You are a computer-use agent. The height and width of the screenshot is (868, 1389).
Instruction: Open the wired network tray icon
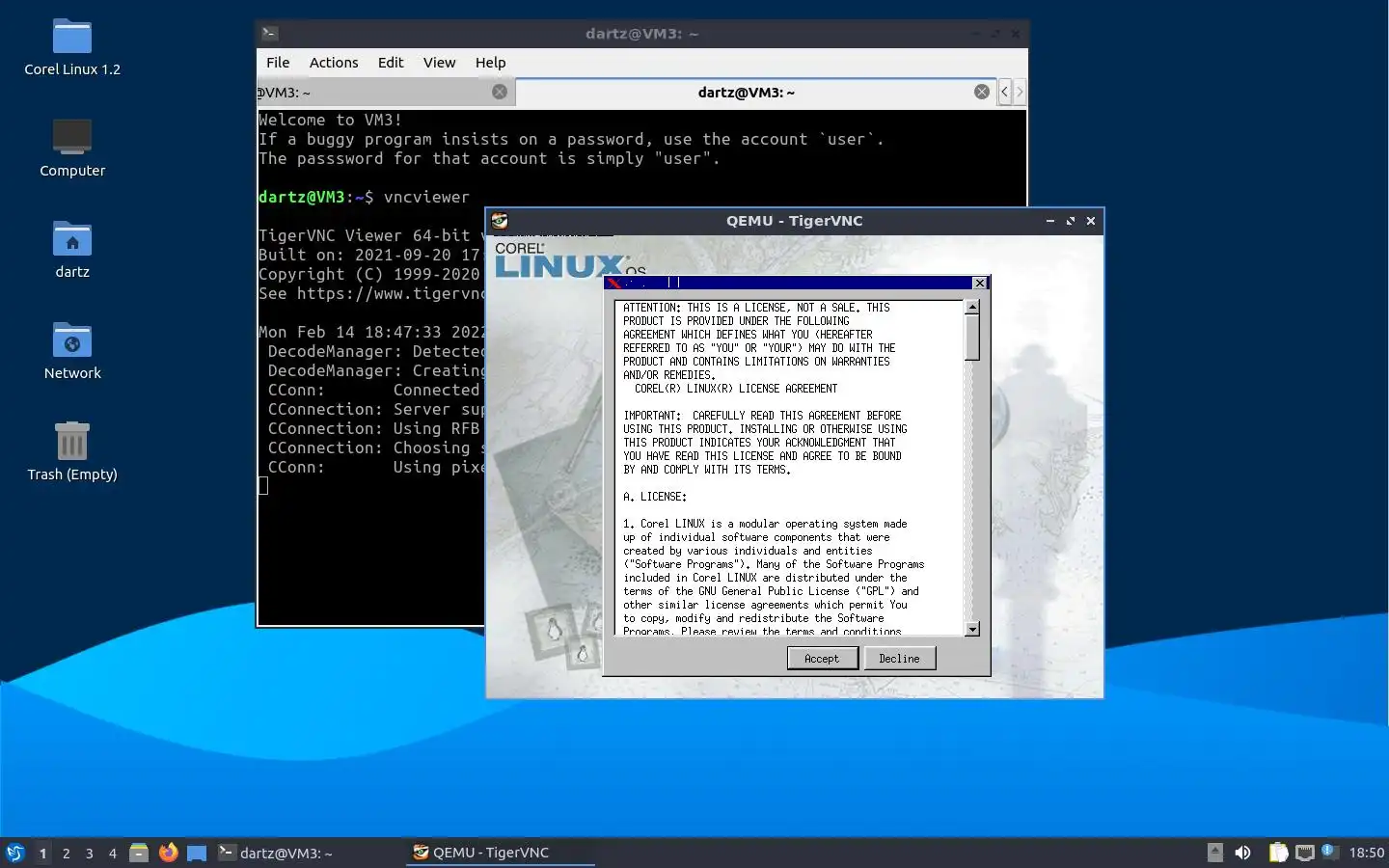click(x=1305, y=853)
